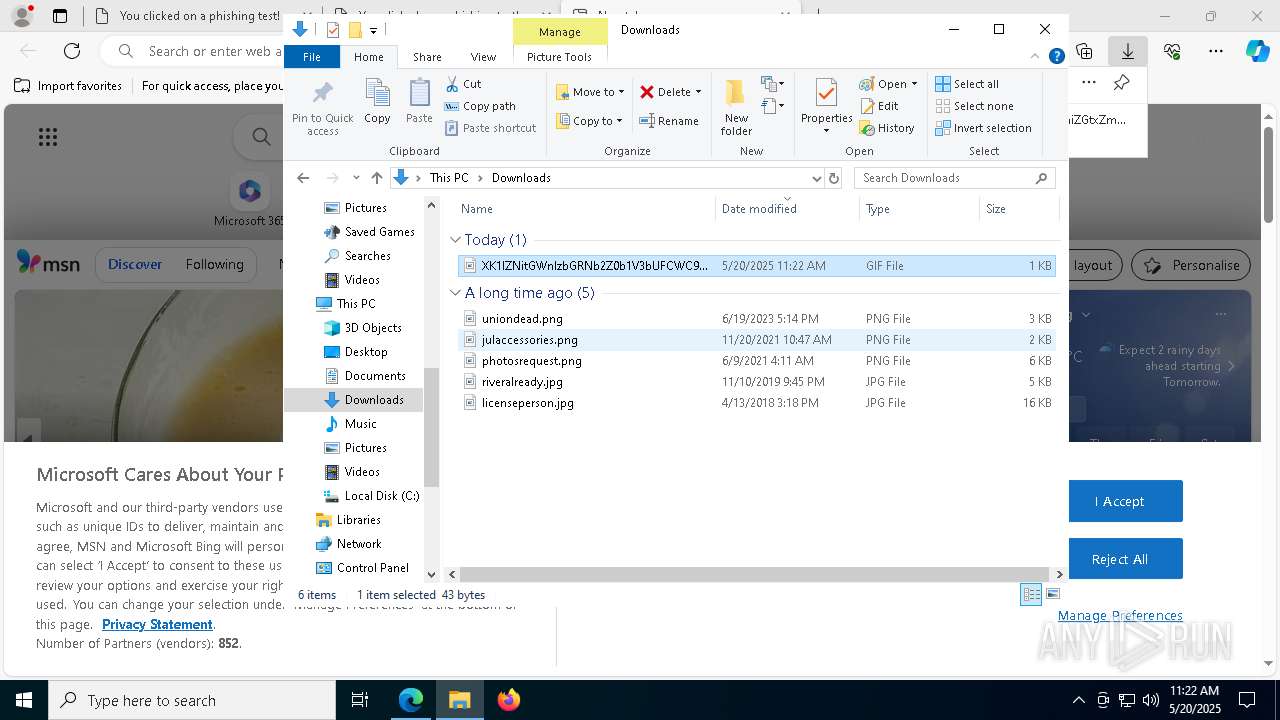Image resolution: width=1280 pixels, height=720 pixels.
Task: Open Task View on the taskbar
Action: point(360,700)
